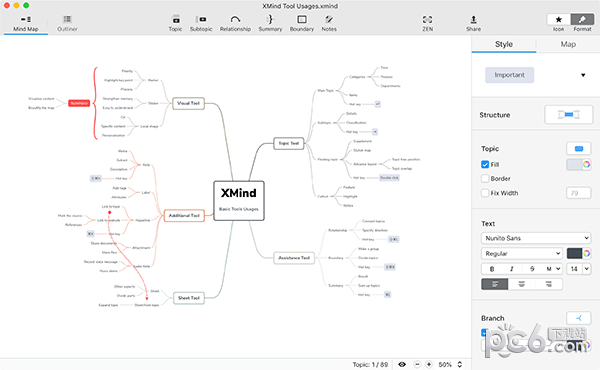Open the Notes tool
This screenshot has height=370, width=600.
click(x=329, y=23)
